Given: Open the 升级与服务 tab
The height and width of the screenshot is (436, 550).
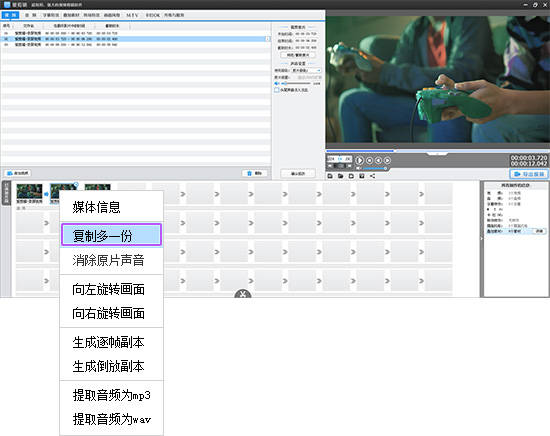Looking at the screenshot, I should (174, 15).
